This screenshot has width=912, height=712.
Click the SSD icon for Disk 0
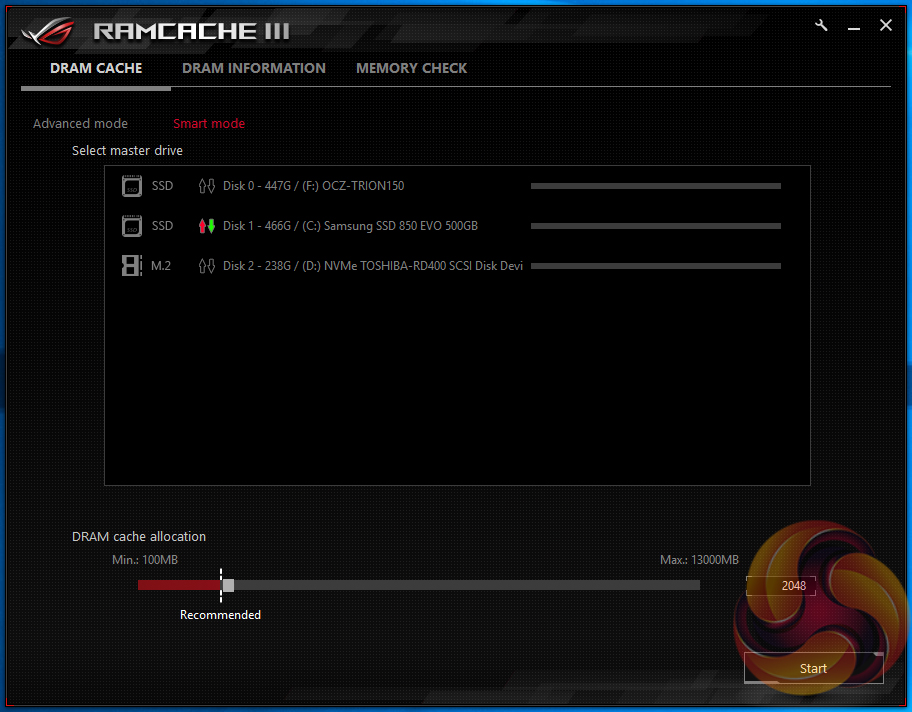pyautogui.click(x=132, y=186)
